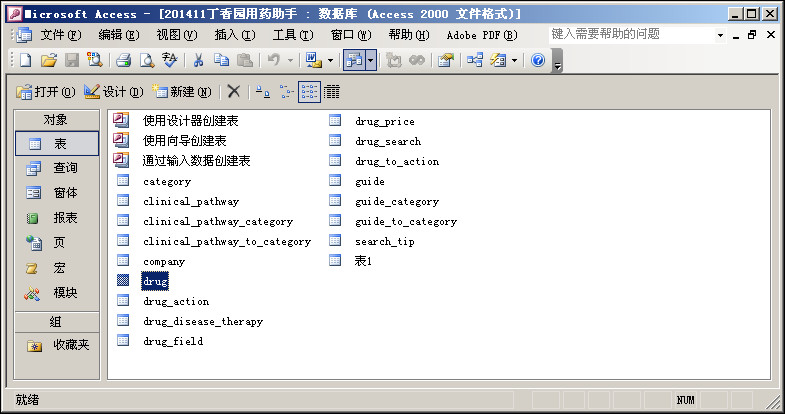Click the New Object icon
The height and width of the screenshot is (414, 785).
[x=498, y=61]
